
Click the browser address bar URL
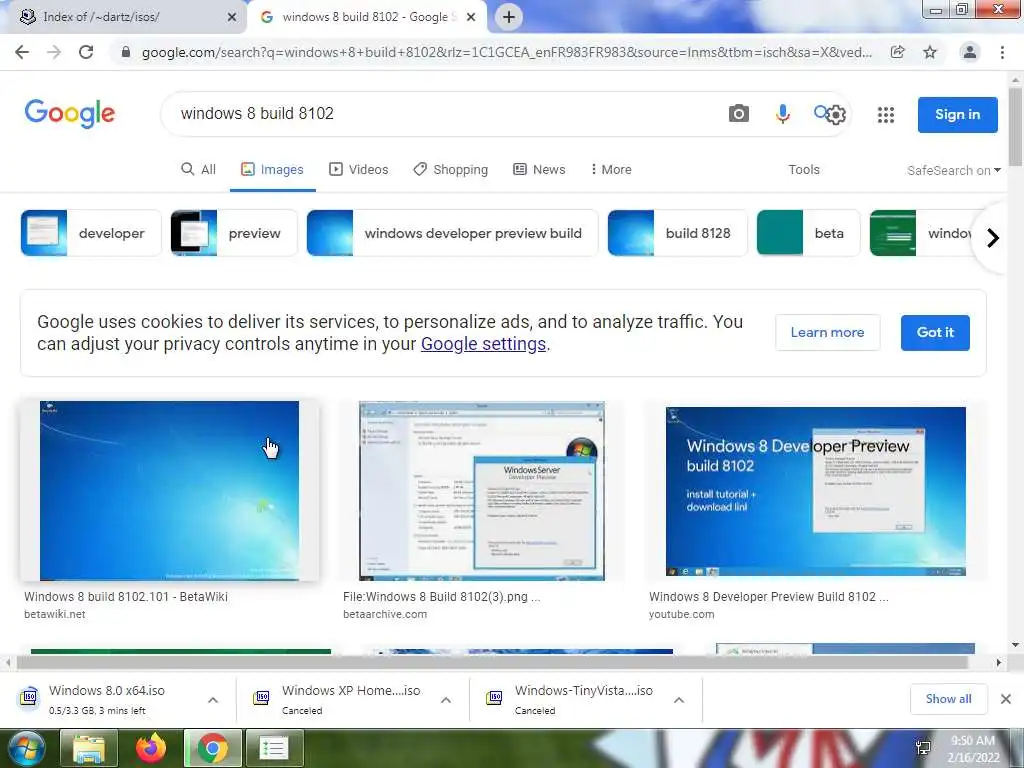coord(507,52)
